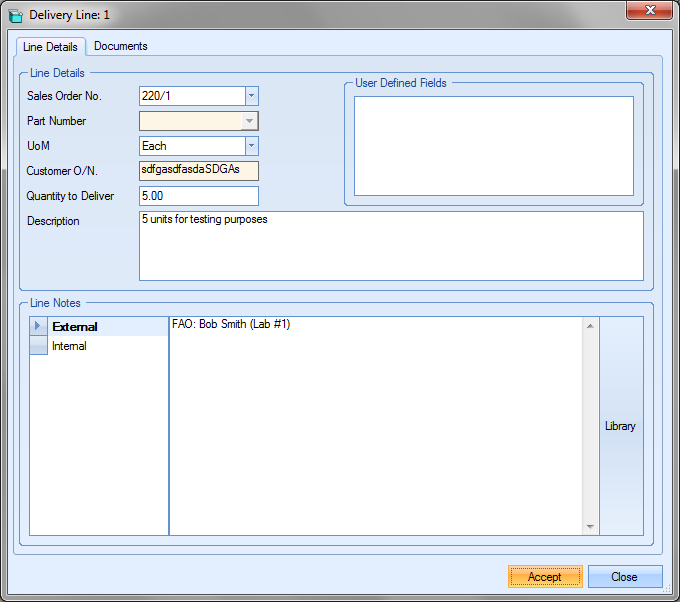The width and height of the screenshot is (680, 602).
Task: Click the User Defined Fields box
Action: (493, 146)
